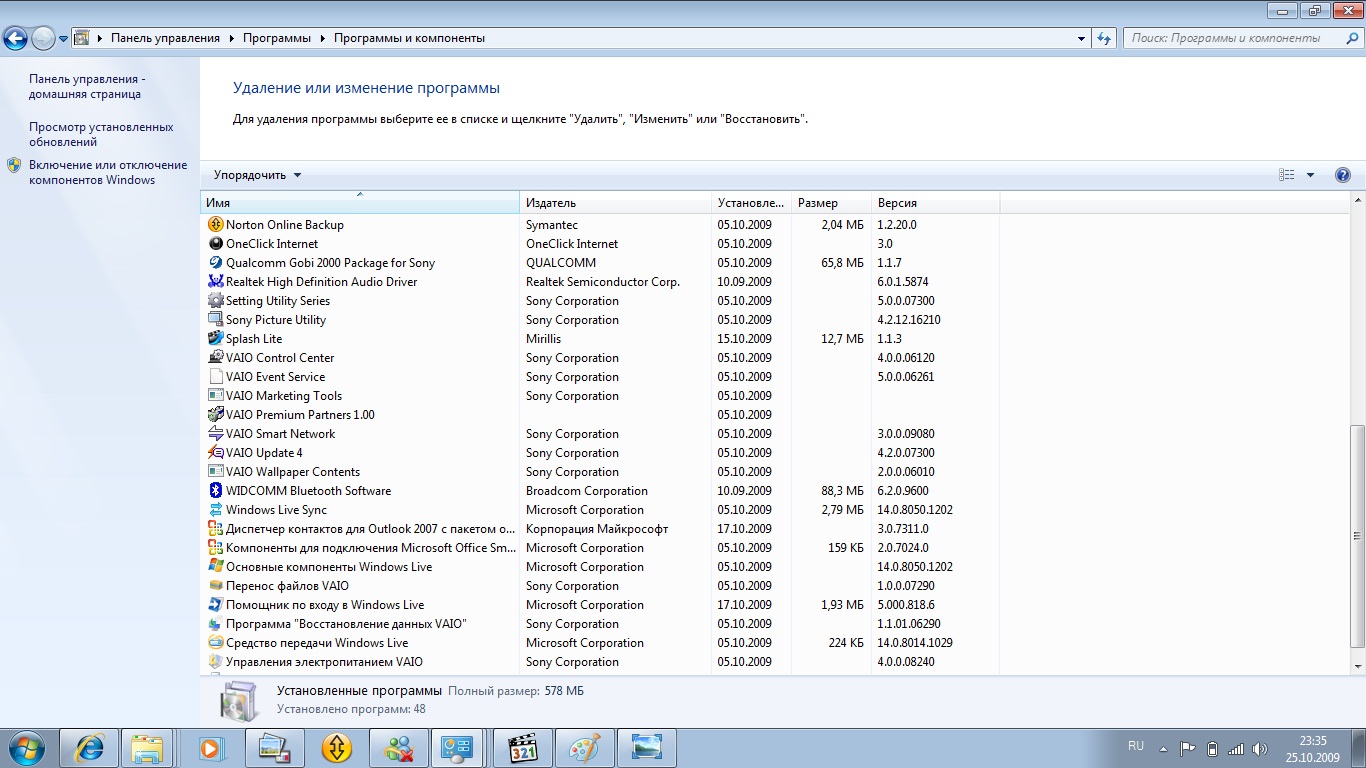
Task: Go back with the Back arrow
Action: point(15,39)
